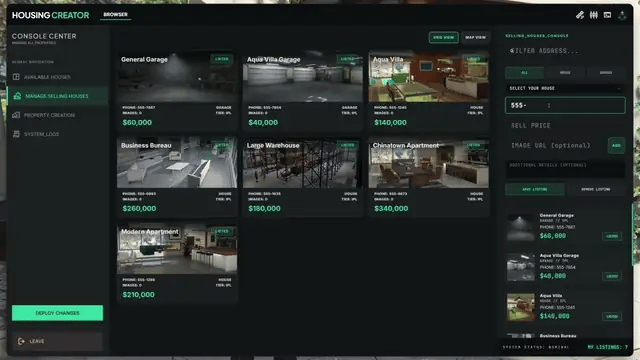The height and width of the screenshot is (360, 640).
Task: Click Listed badge on Large Warehouse card
Action: [x=347, y=145]
